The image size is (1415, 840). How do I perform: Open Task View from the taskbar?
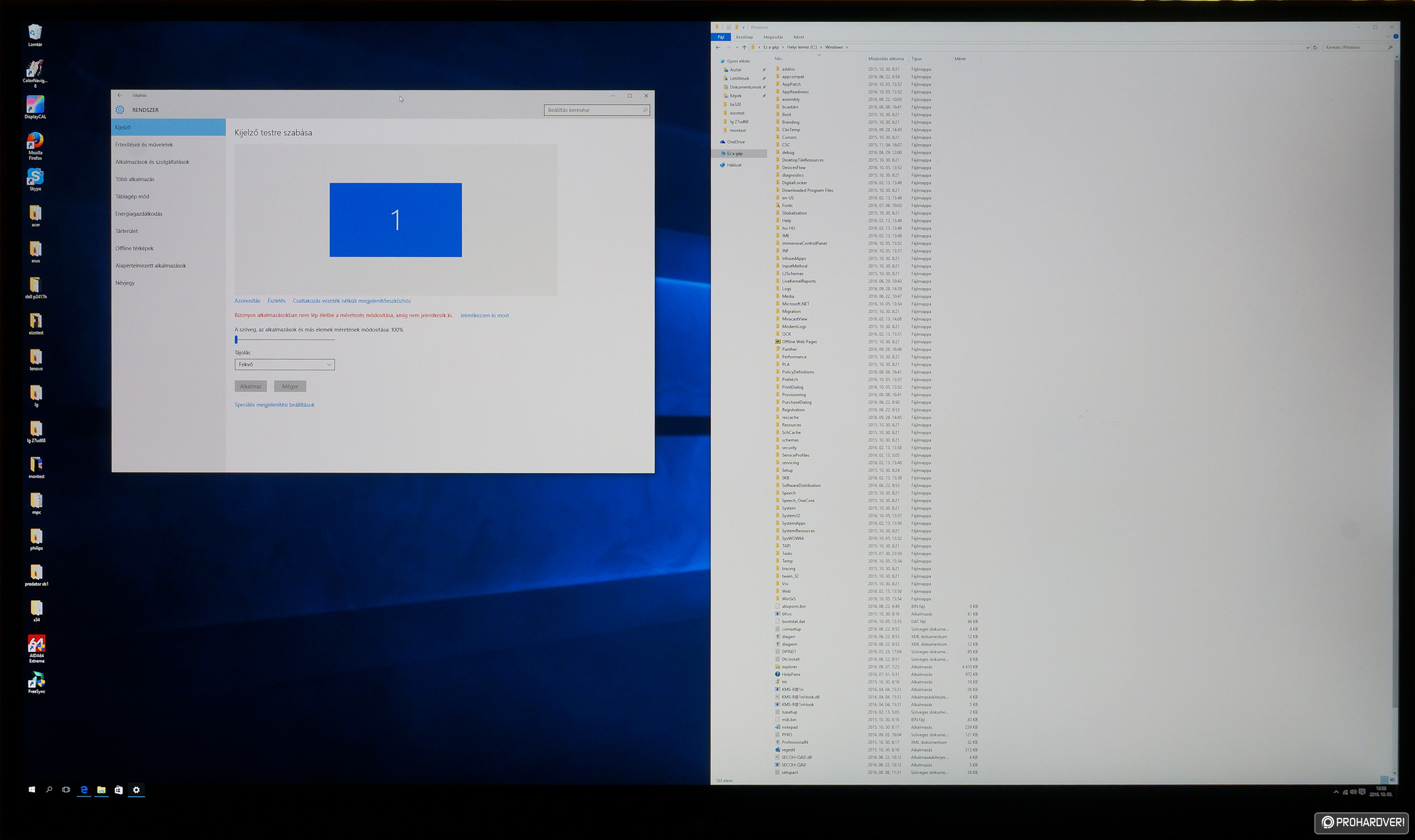66,790
